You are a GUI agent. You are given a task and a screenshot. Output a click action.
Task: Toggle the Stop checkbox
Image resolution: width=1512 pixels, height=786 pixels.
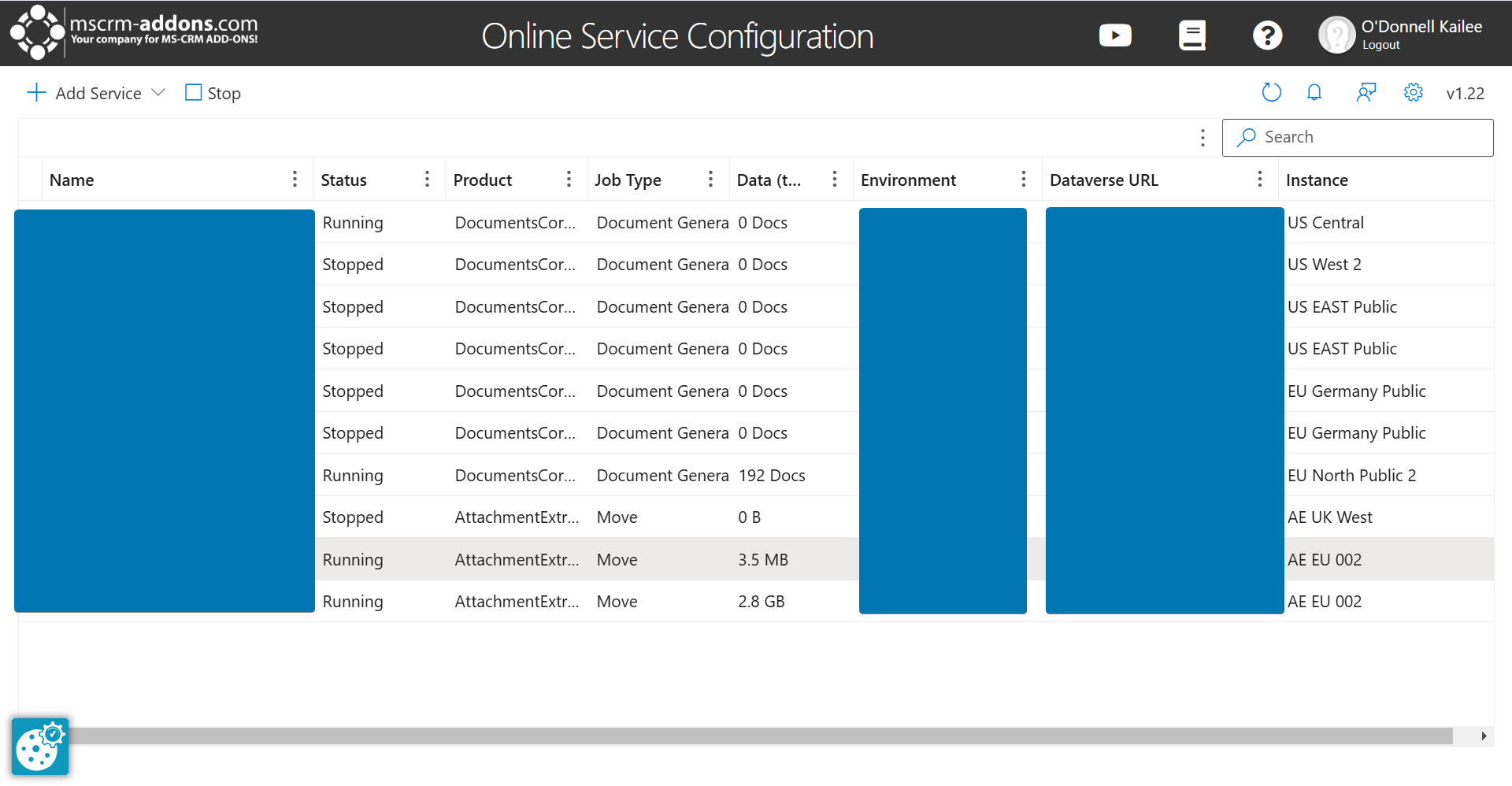pos(193,93)
